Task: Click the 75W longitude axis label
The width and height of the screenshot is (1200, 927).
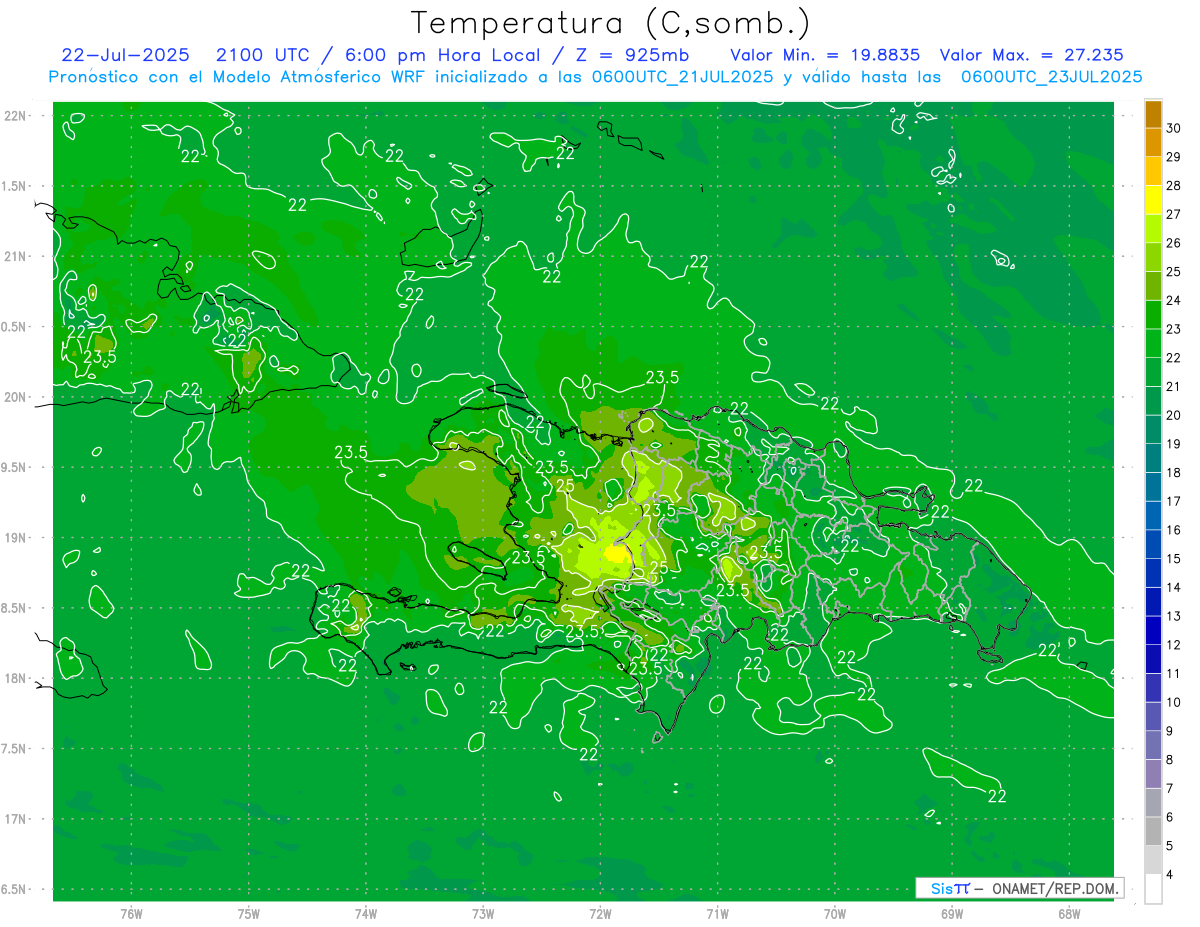Action: point(249,914)
